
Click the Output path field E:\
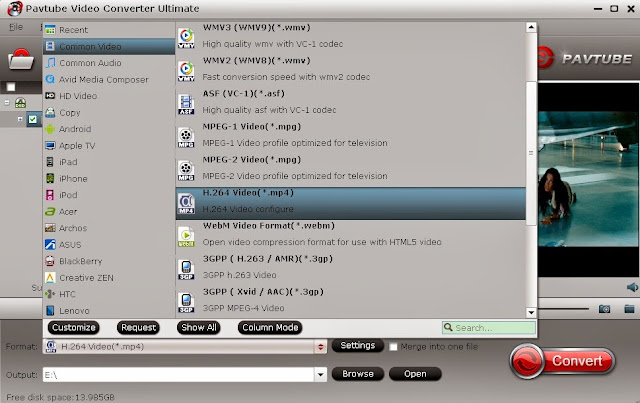click(178, 374)
